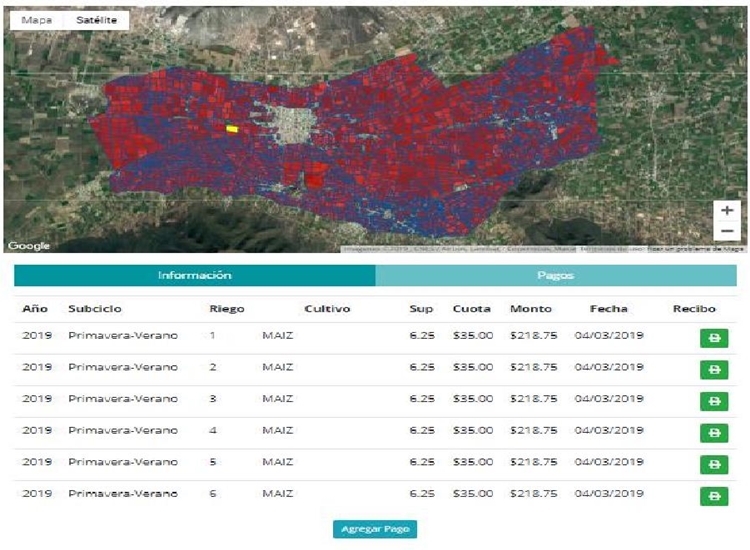Open the Información tab
This screenshot has height=550, width=750.
pyautogui.click(x=195, y=275)
